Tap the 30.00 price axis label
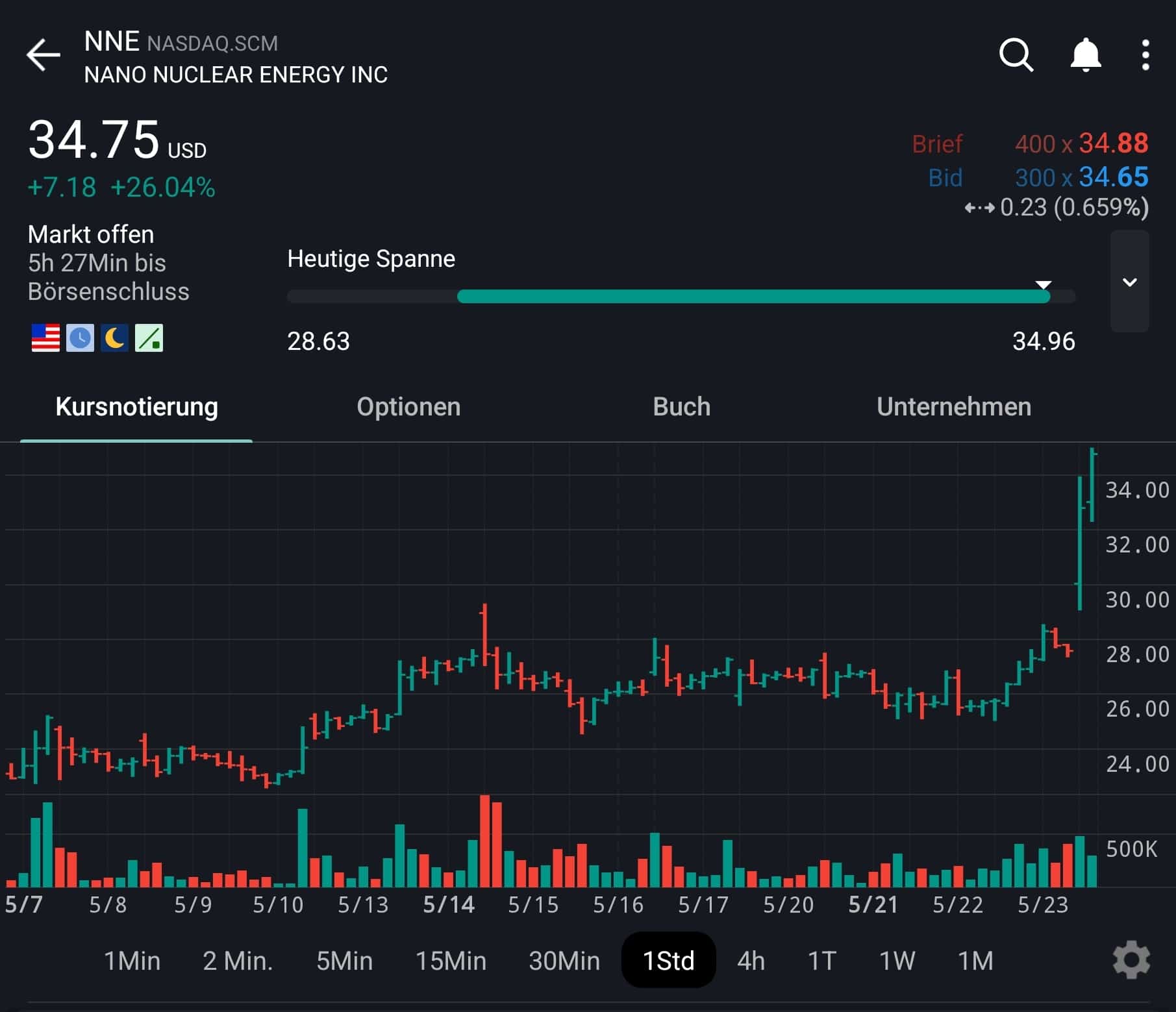1176x1012 pixels. pyautogui.click(x=1138, y=599)
